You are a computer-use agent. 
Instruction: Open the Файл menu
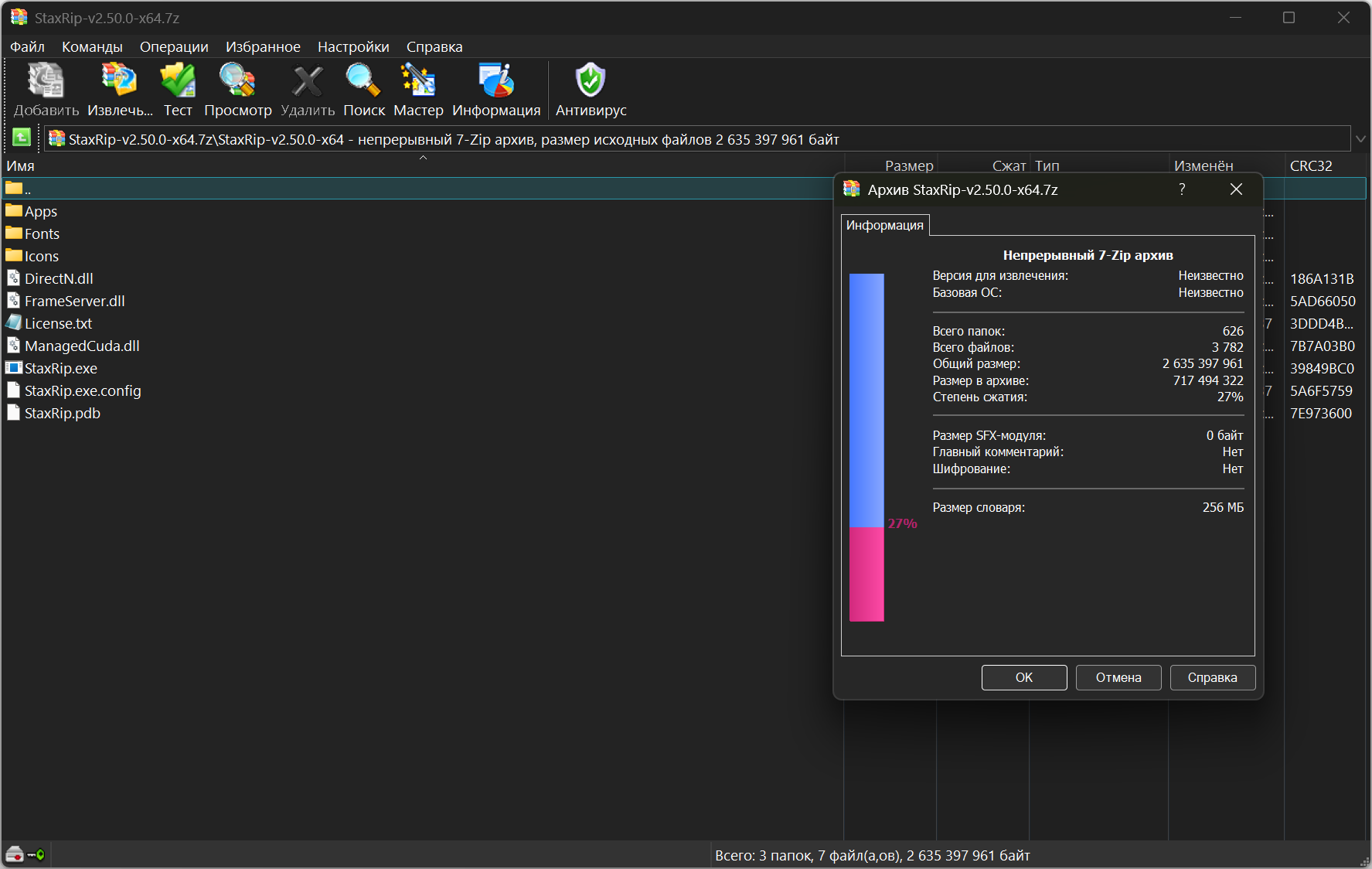coord(27,47)
